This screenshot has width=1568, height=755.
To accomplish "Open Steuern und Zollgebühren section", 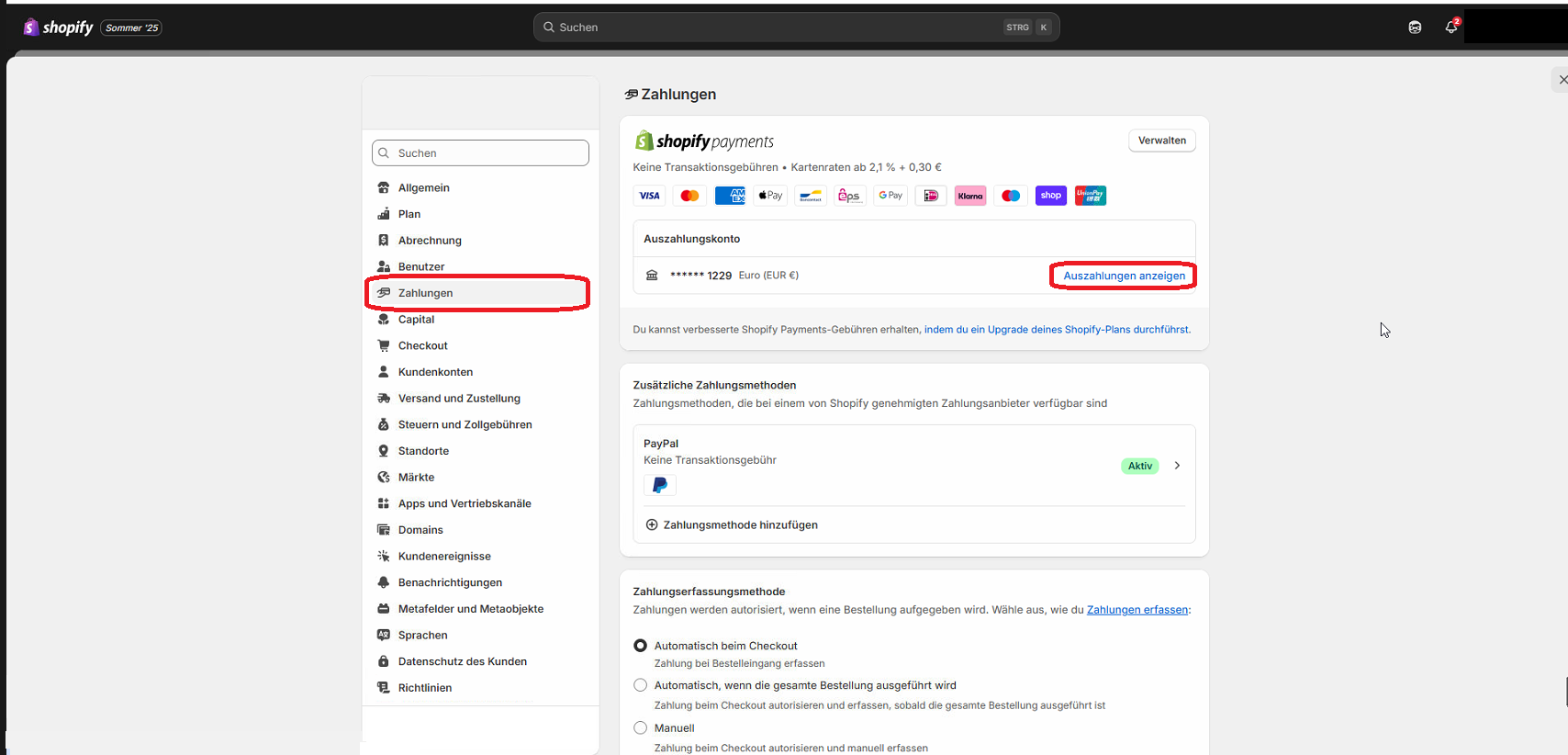I will (x=465, y=425).
